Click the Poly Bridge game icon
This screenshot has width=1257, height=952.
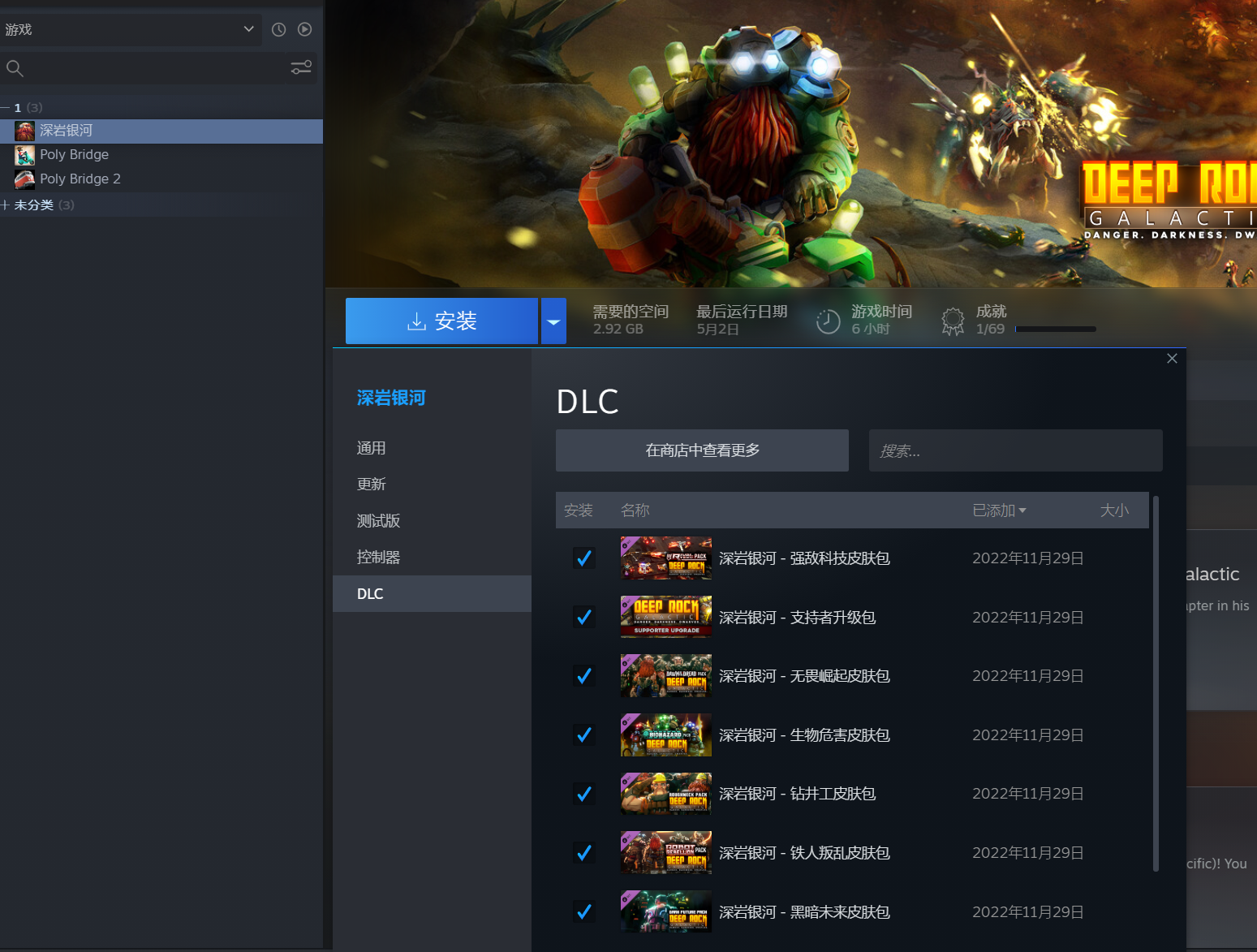(24, 155)
